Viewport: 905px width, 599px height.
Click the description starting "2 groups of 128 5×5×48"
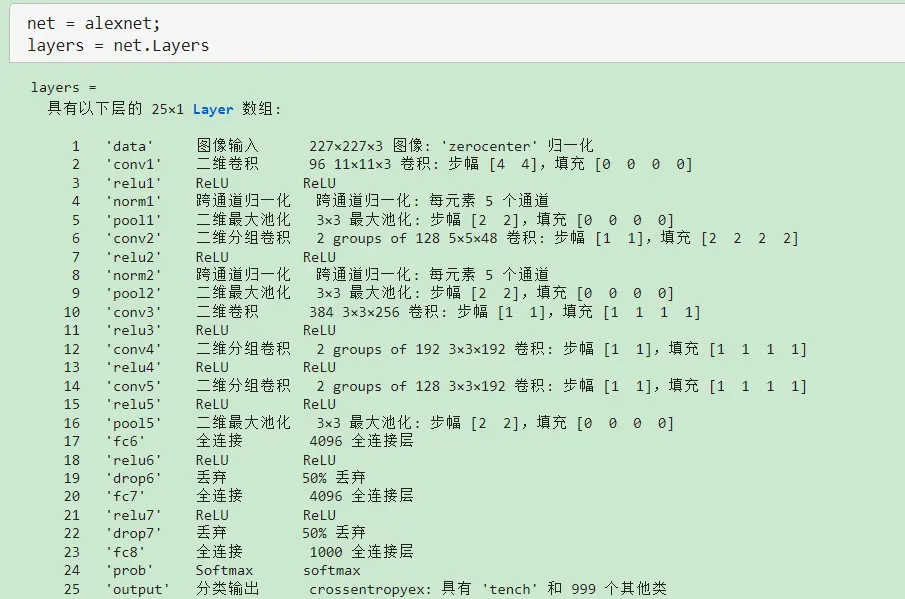[558, 238]
